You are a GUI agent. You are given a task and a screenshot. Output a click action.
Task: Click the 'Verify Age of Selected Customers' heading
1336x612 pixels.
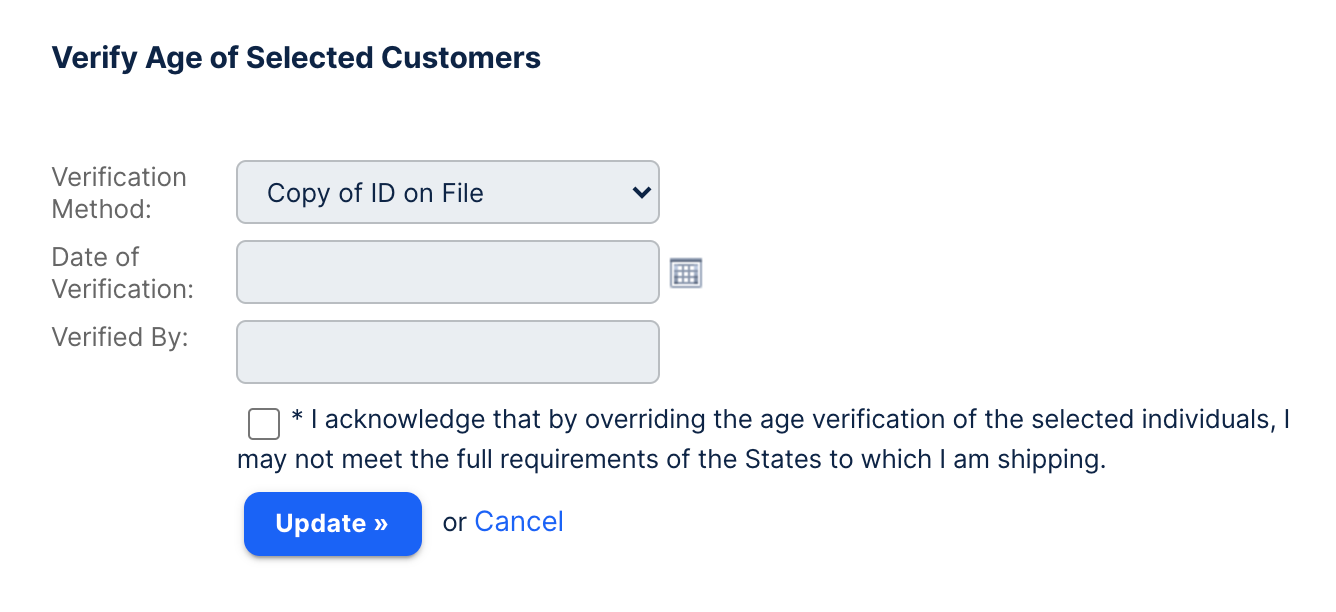pyautogui.click(x=296, y=58)
